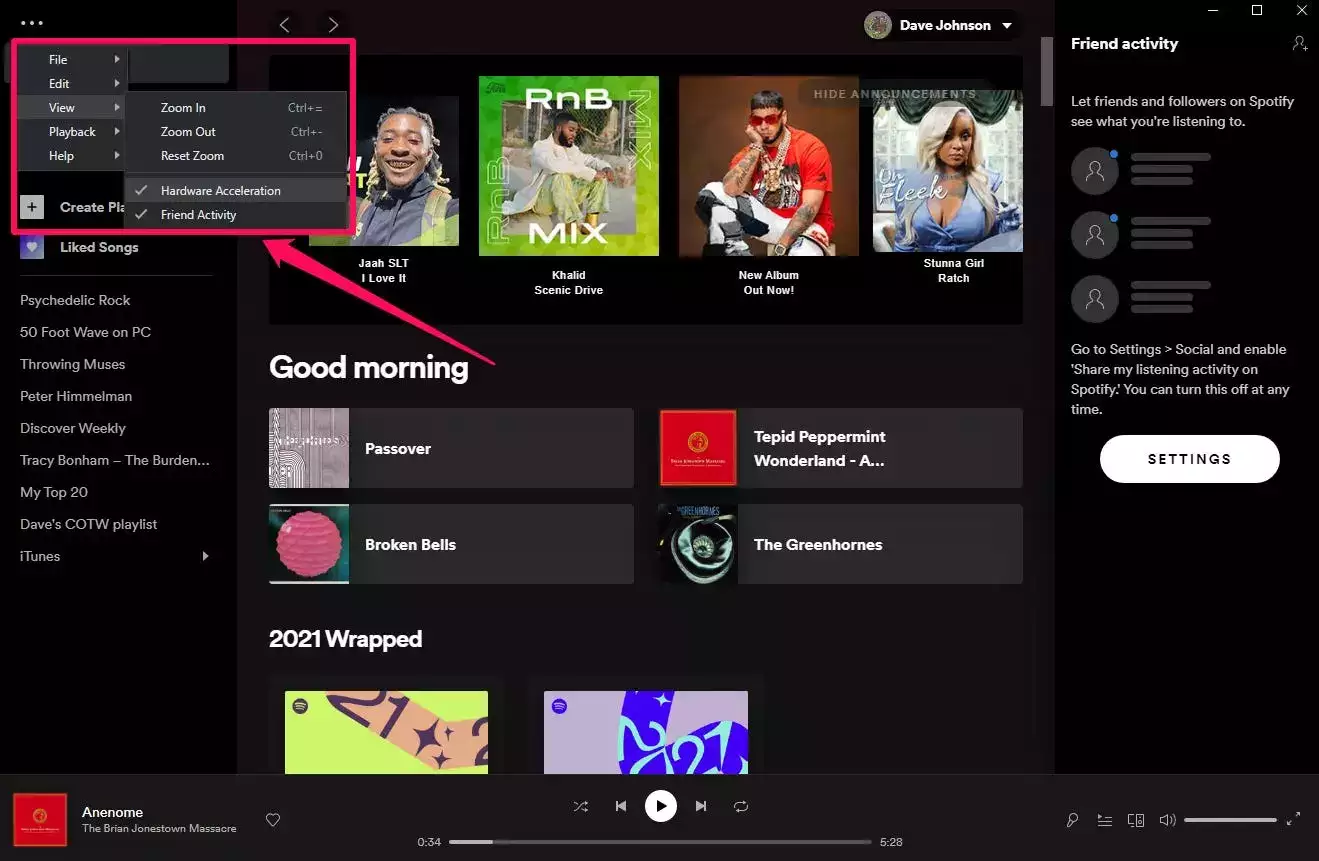Expand the iTunes folder in the sidebar
Viewport: 1319px width, 861px height.
tap(206, 556)
